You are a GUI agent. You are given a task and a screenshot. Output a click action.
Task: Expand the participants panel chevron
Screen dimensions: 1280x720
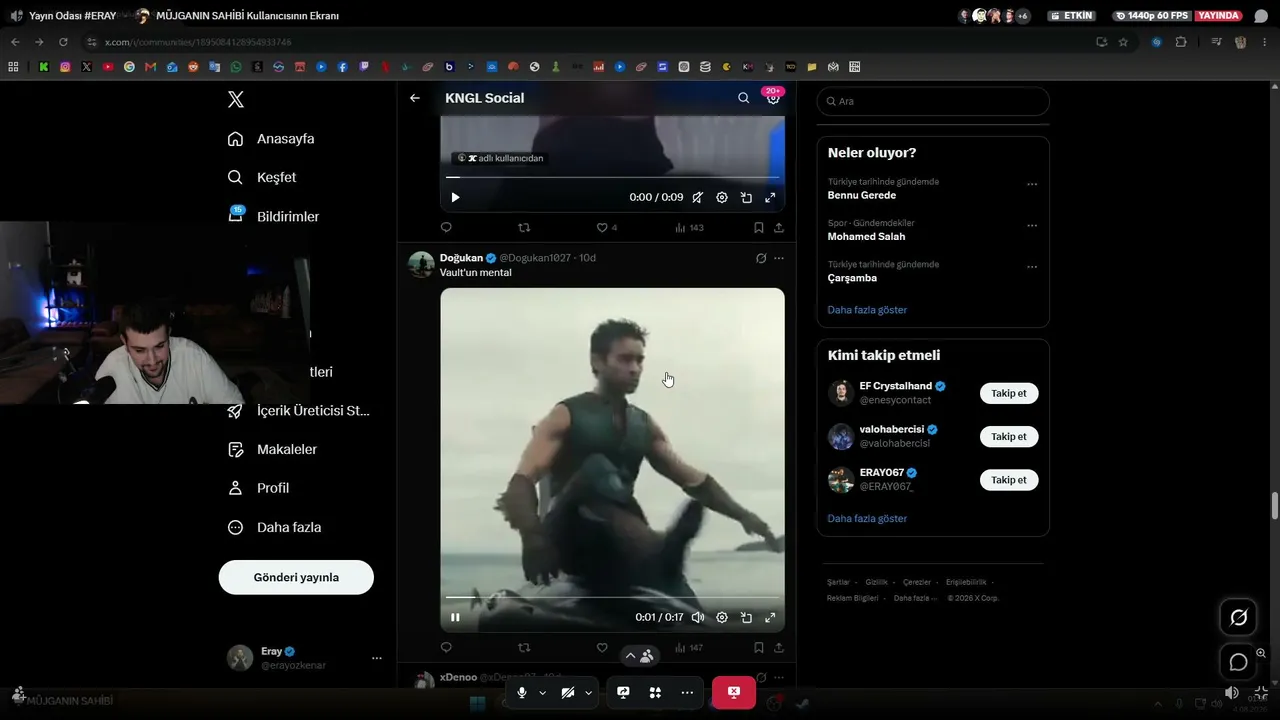(638, 656)
